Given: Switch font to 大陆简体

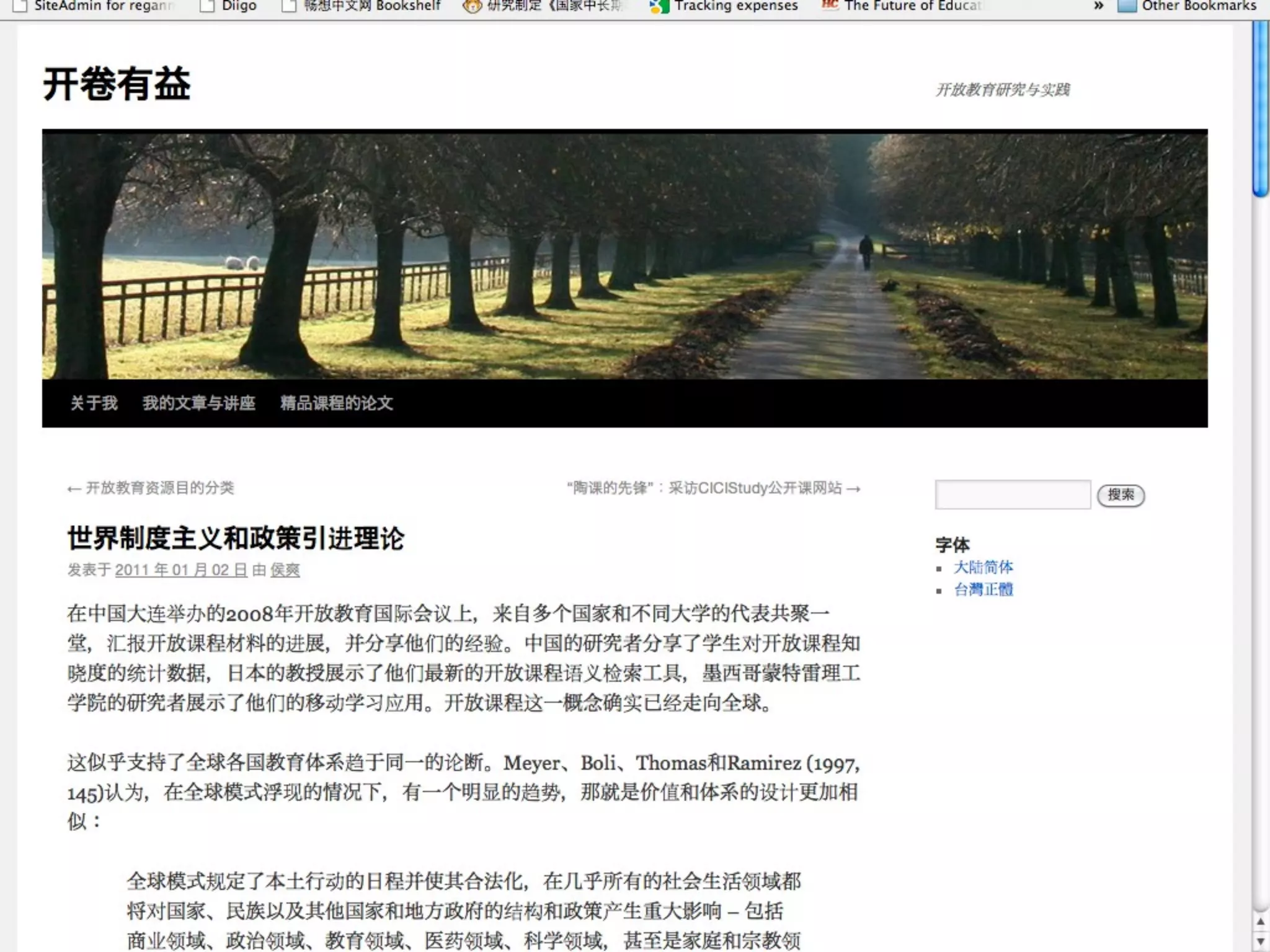Looking at the screenshot, I should pyautogui.click(x=983, y=568).
